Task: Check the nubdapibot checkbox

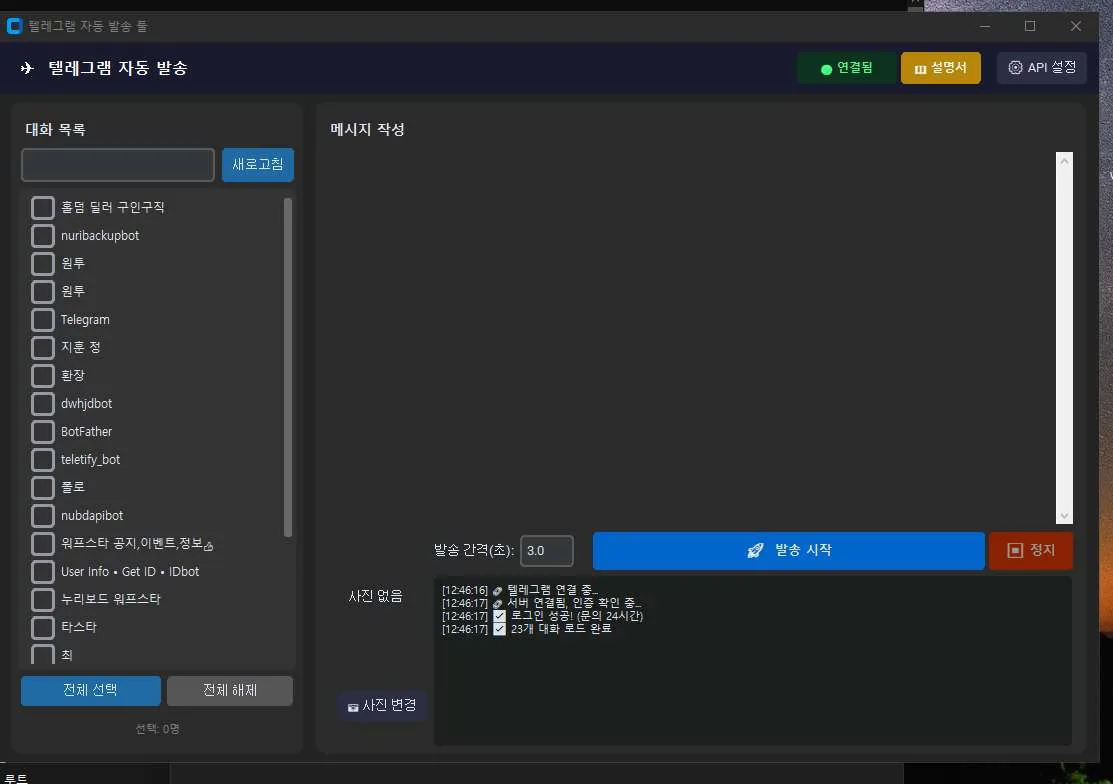Action: coord(43,516)
